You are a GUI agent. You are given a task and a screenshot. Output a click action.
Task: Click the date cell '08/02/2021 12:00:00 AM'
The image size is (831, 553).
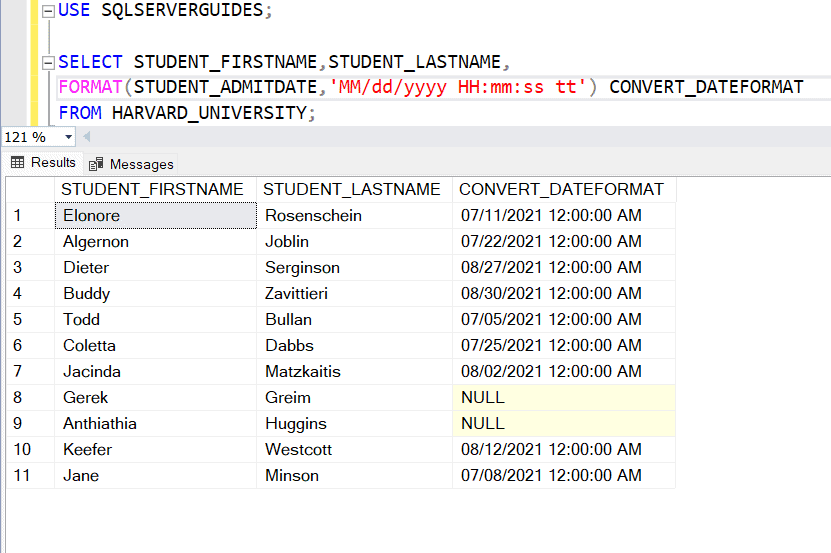pyautogui.click(x=564, y=371)
